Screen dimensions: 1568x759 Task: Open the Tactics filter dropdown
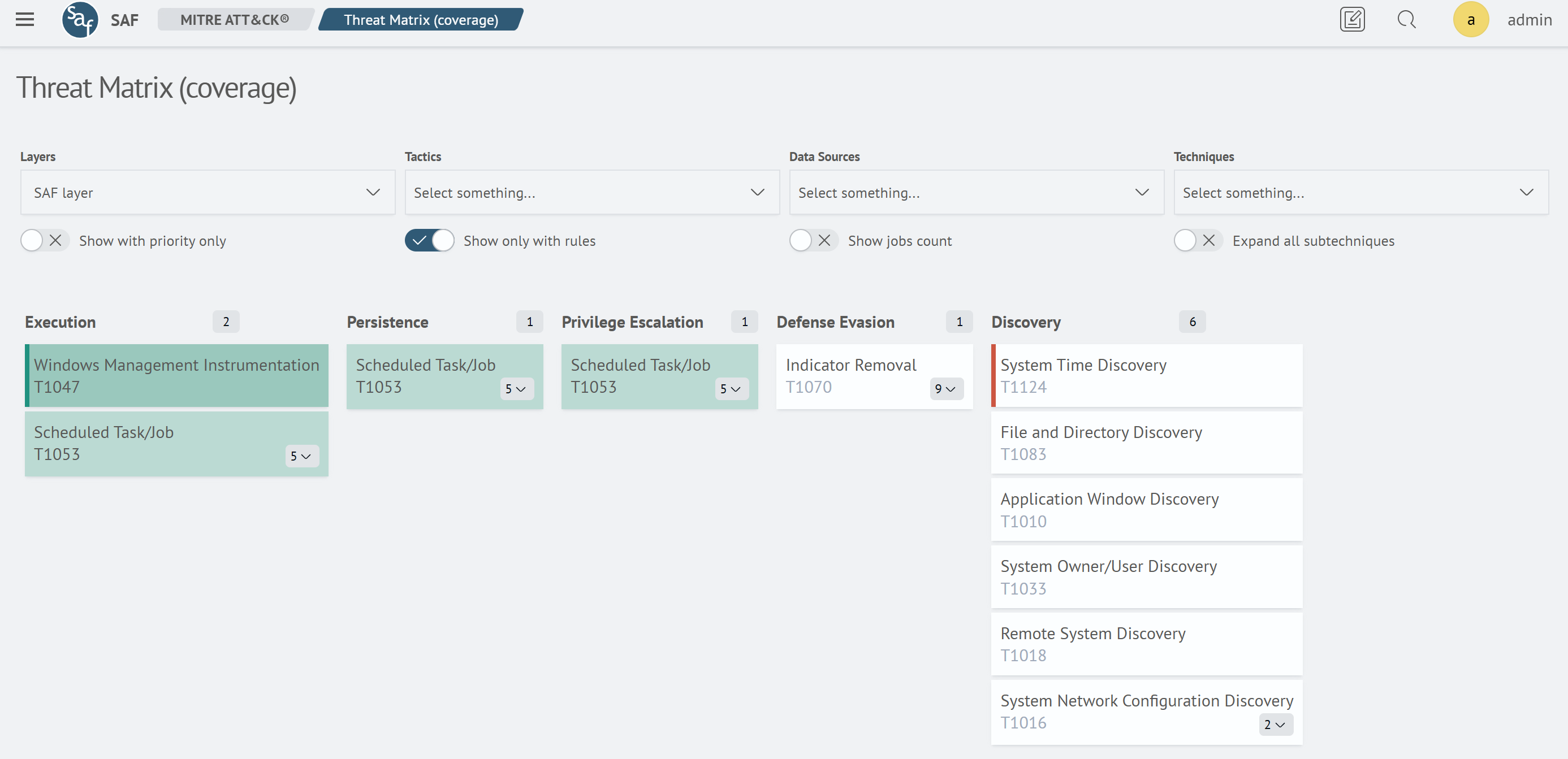(591, 192)
